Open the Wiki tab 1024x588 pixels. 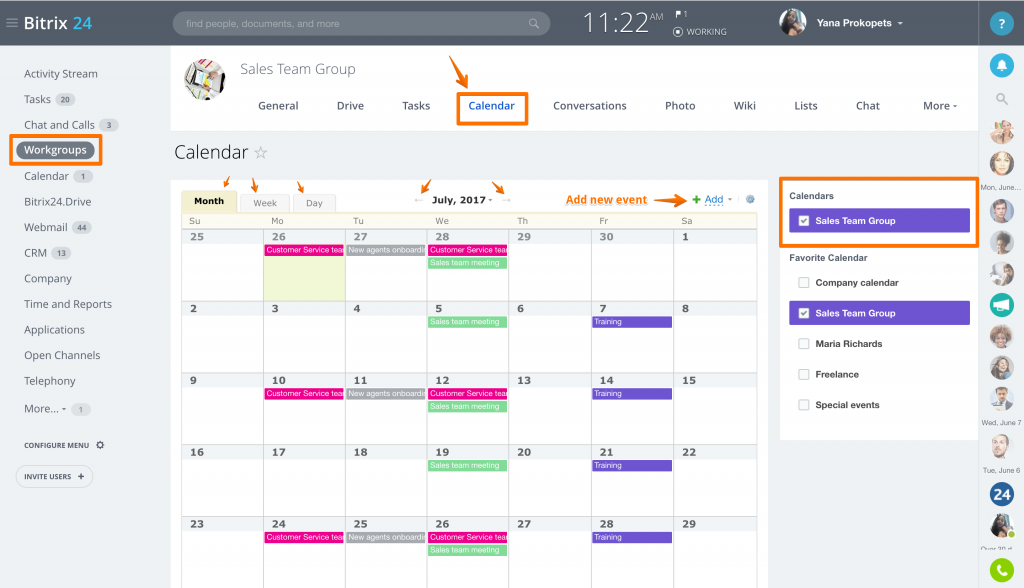pos(744,106)
